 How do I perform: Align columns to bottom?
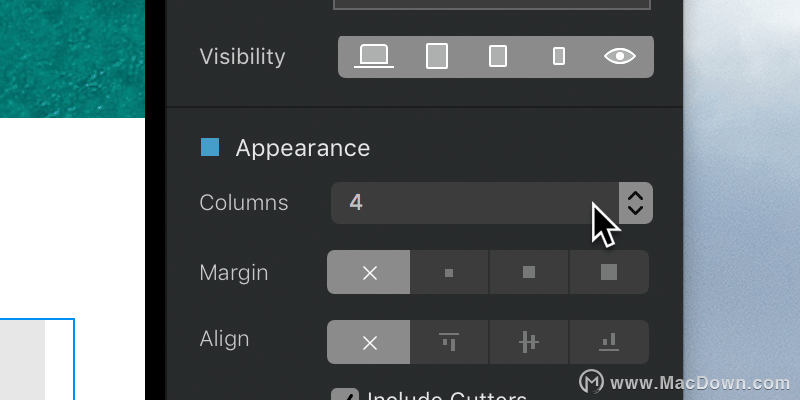pos(609,342)
